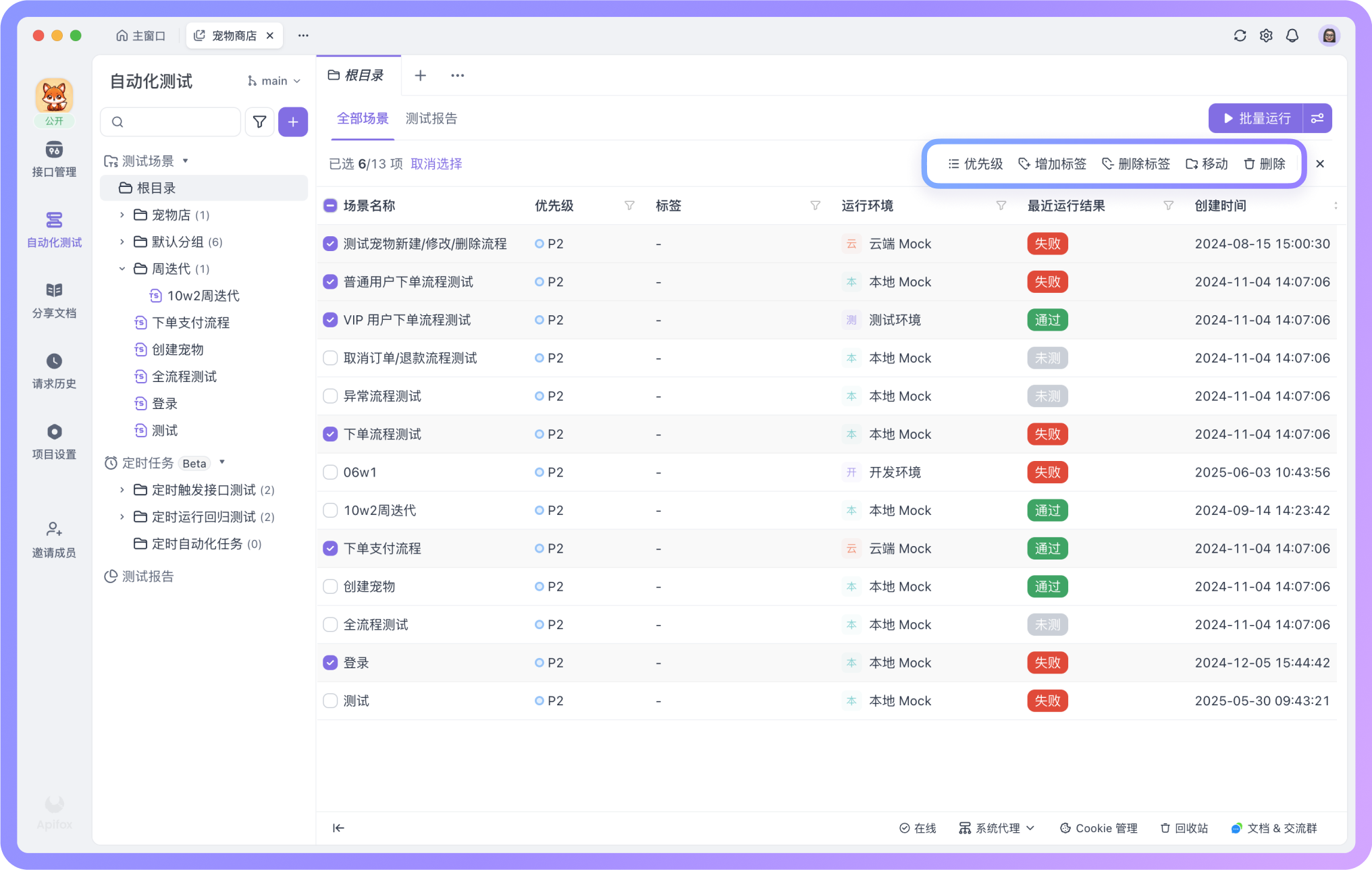Switch to the 测试报告 tab
Image resolution: width=1372 pixels, height=870 pixels.
(431, 119)
